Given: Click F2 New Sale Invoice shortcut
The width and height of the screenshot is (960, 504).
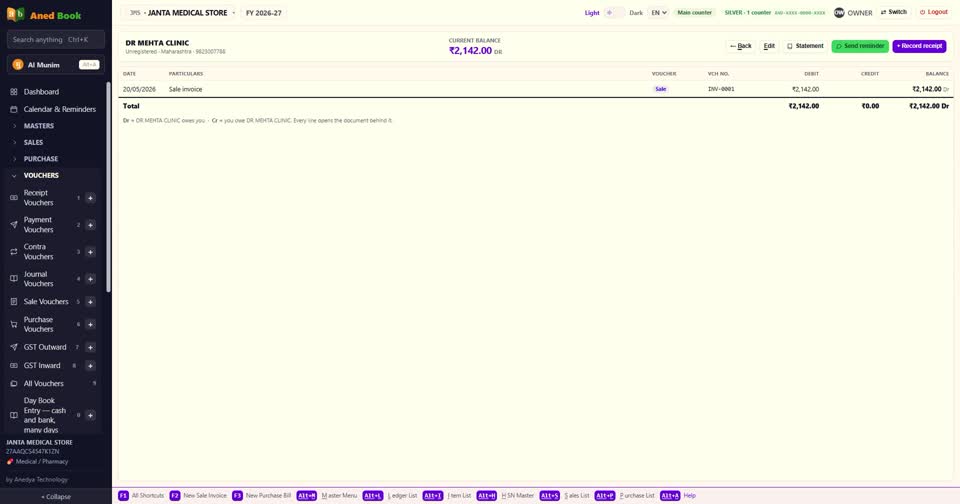Looking at the screenshot, I should click(198, 495).
